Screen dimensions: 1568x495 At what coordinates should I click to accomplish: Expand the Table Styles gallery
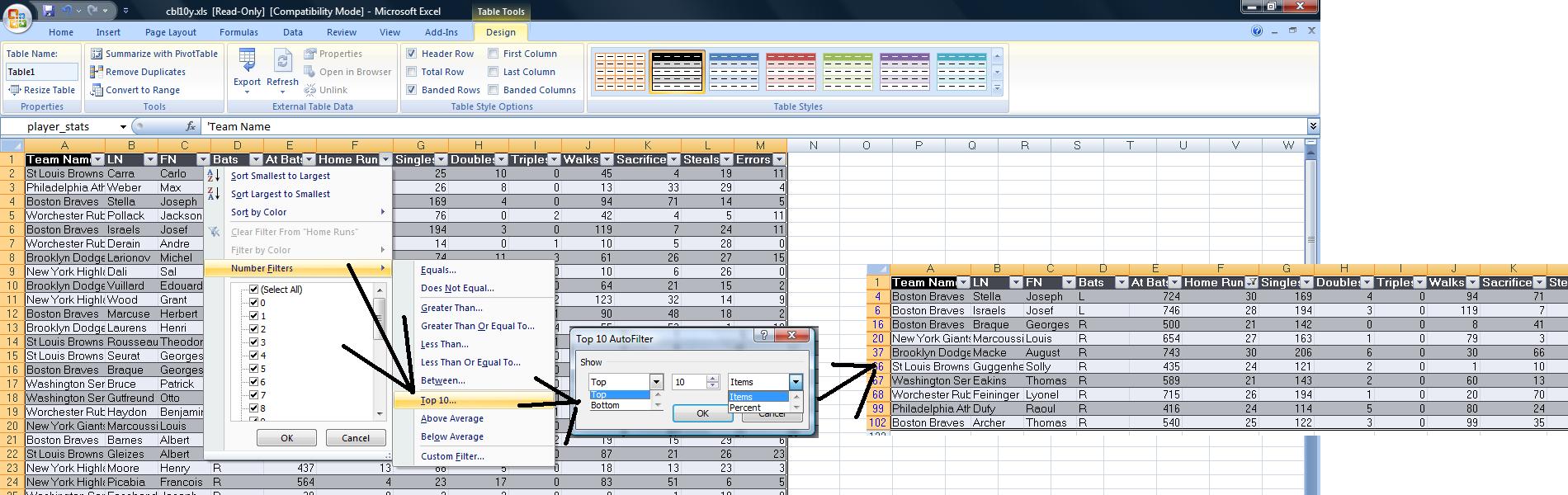(997, 87)
